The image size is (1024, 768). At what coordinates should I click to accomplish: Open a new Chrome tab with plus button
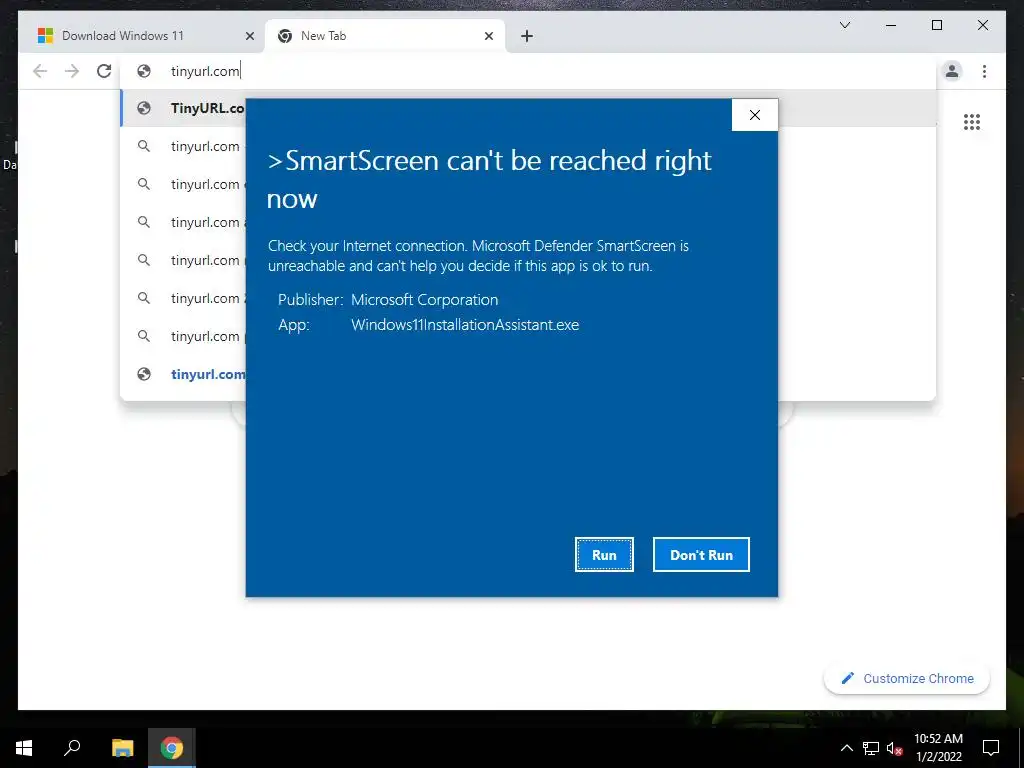[x=527, y=37]
